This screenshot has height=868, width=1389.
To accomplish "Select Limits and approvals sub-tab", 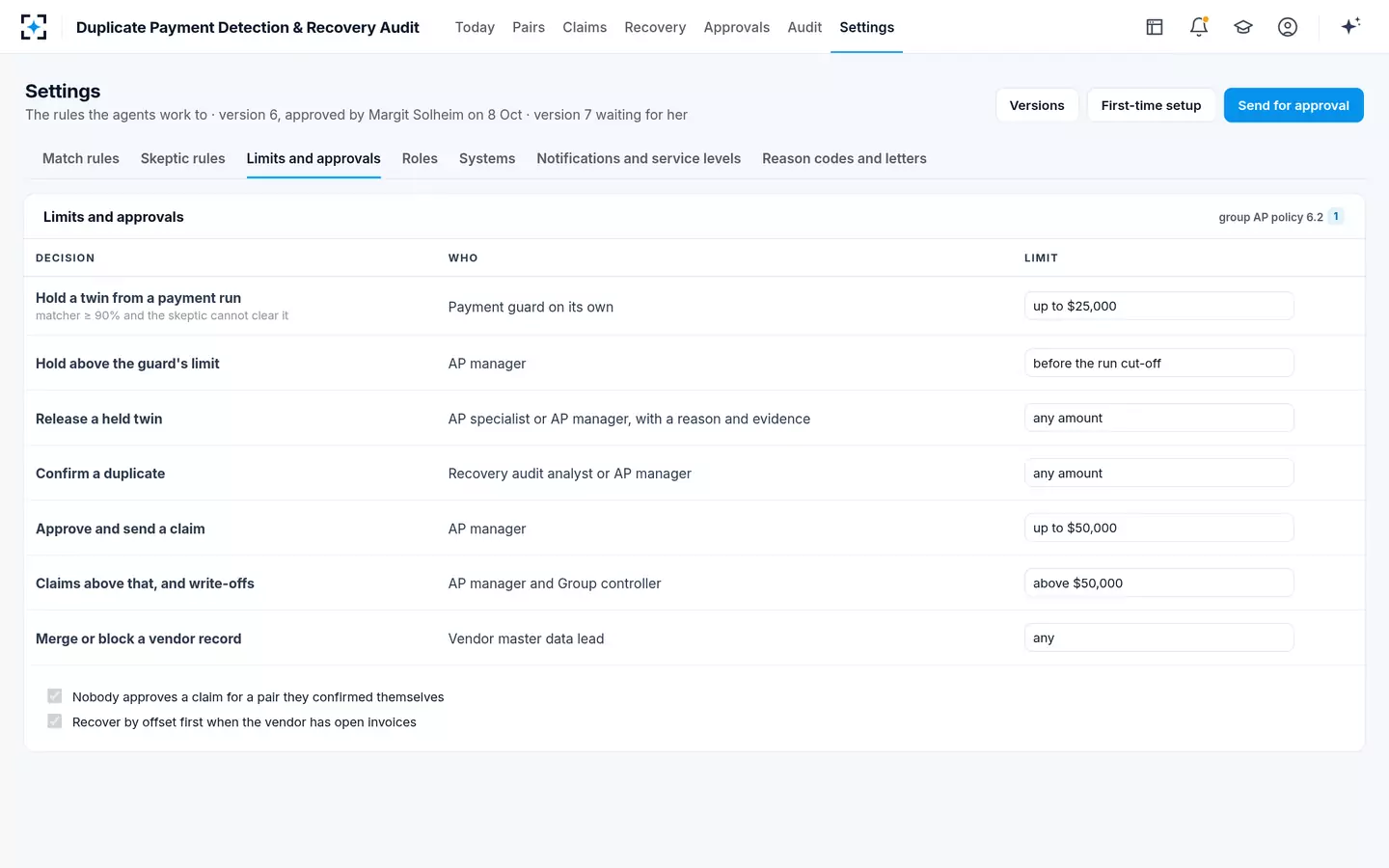I will click(313, 158).
